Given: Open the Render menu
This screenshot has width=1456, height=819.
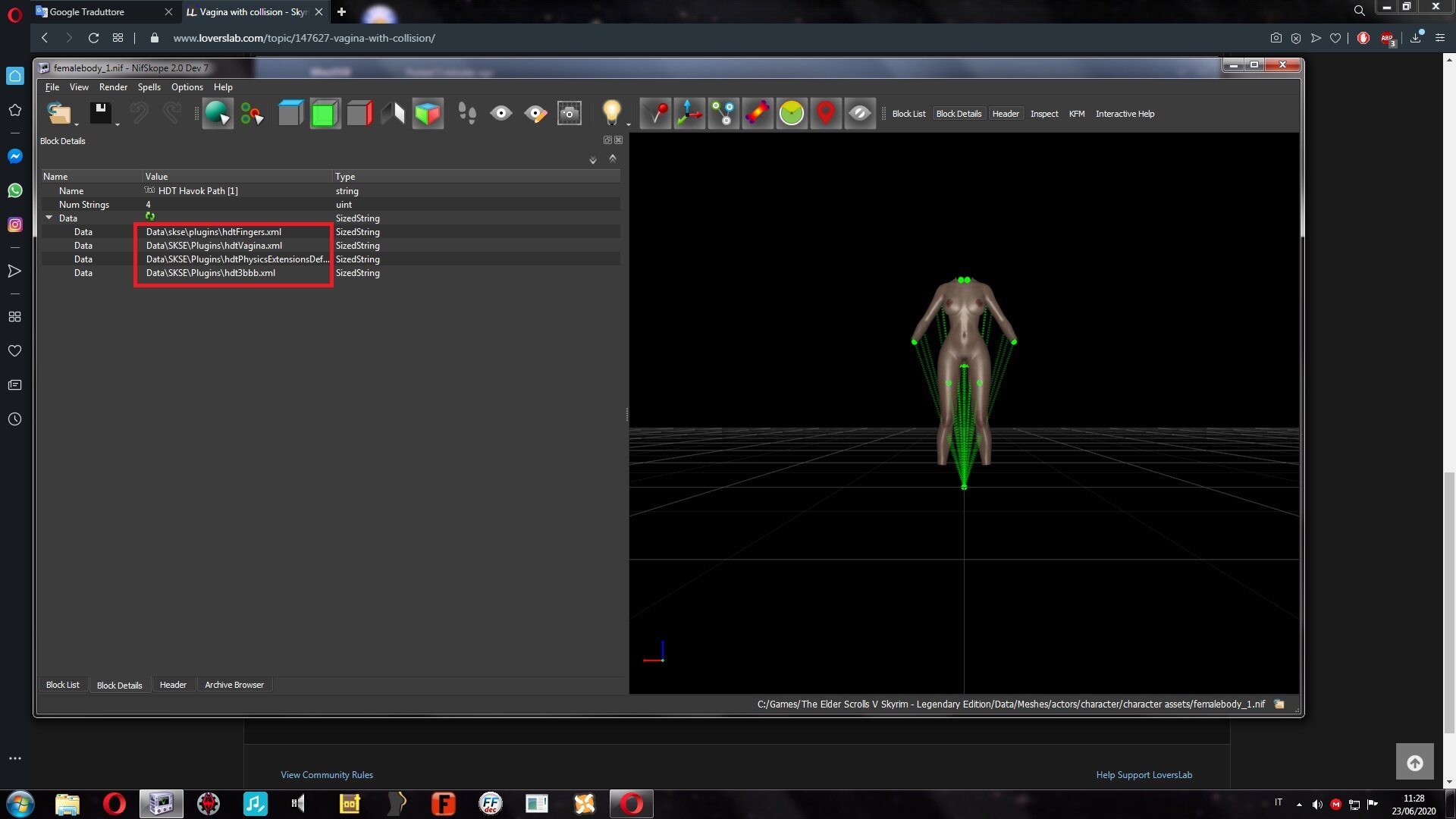Looking at the screenshot, I should tap(113, 87).
